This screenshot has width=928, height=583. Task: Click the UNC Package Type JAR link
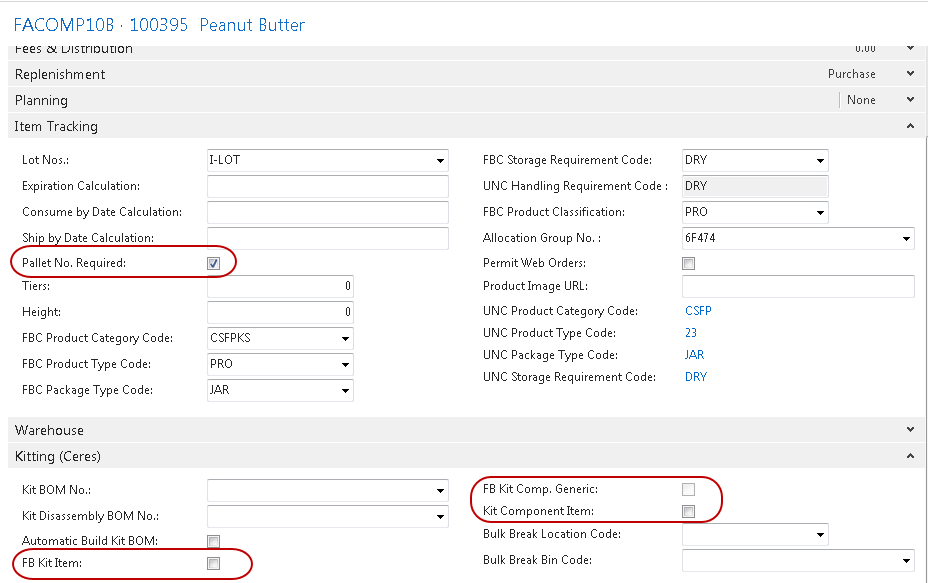point(695,355)
